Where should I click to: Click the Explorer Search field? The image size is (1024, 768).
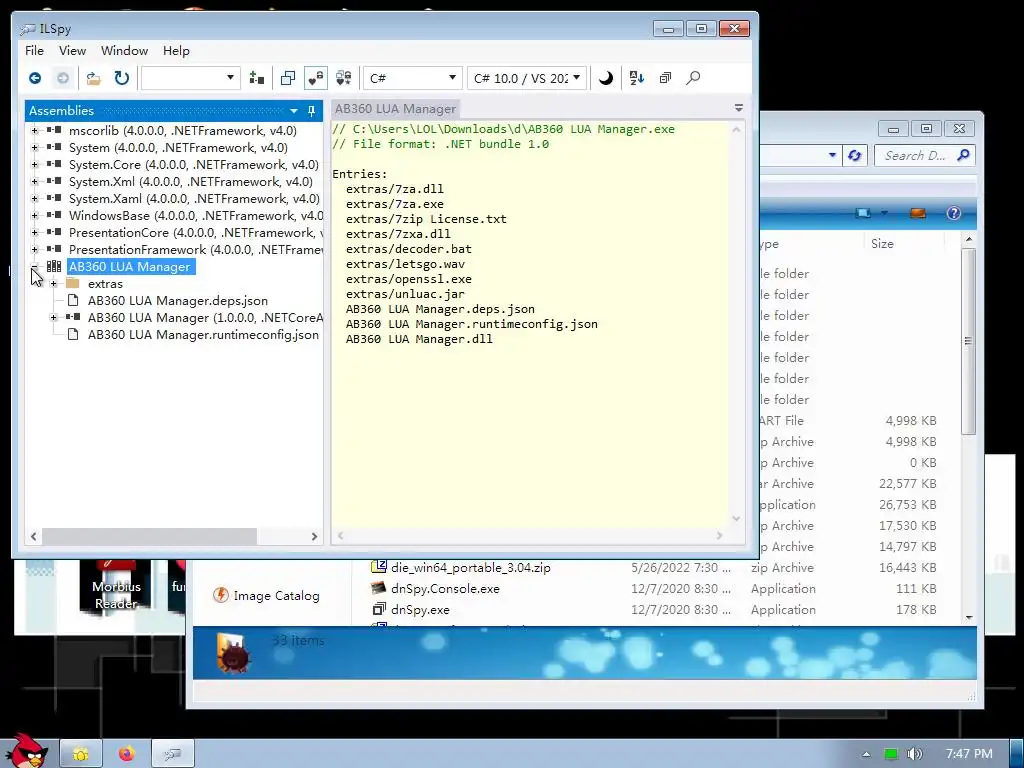[x=924, y=155]
